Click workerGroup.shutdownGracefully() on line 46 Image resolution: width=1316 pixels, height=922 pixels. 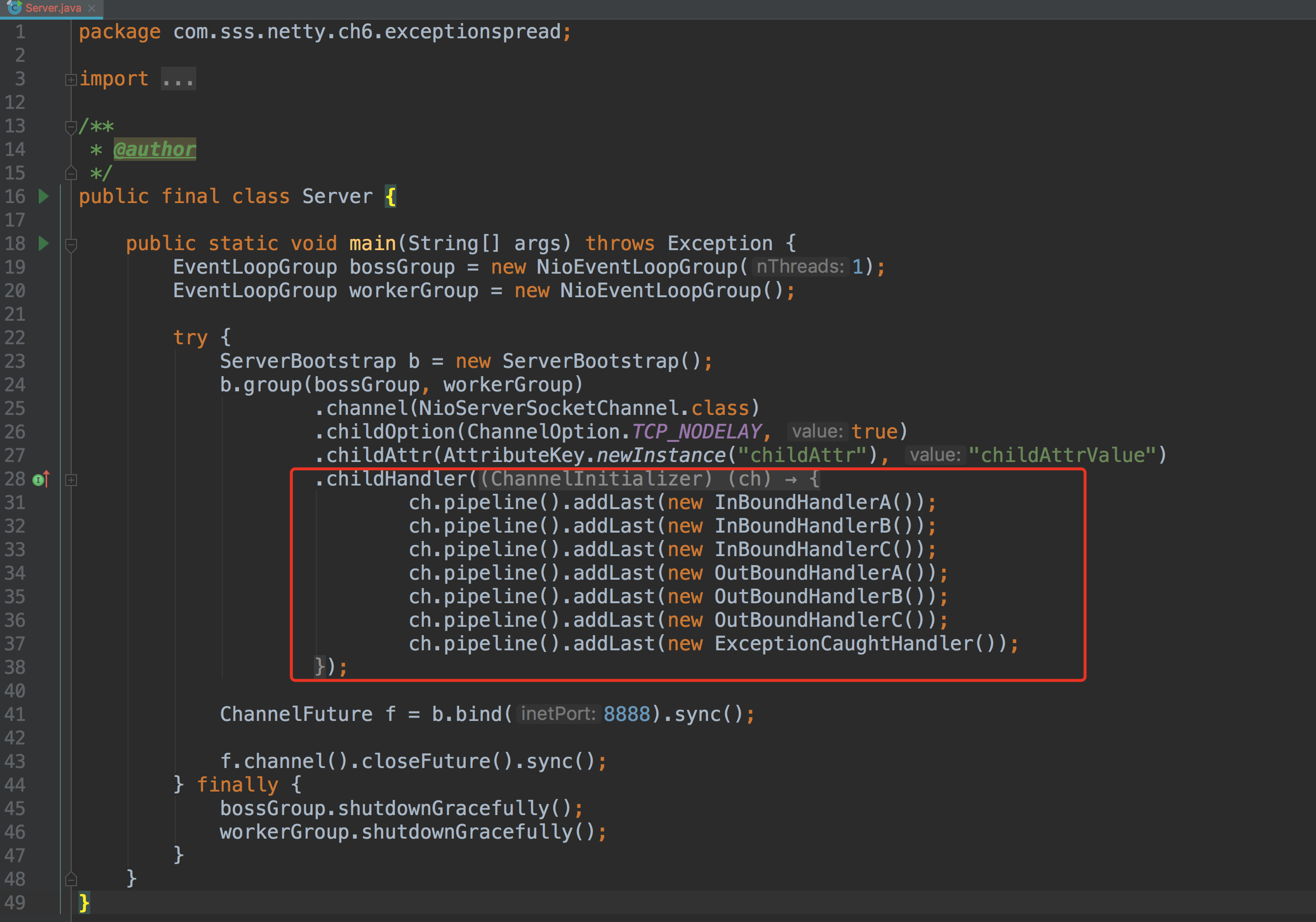(x=408, y=831)
